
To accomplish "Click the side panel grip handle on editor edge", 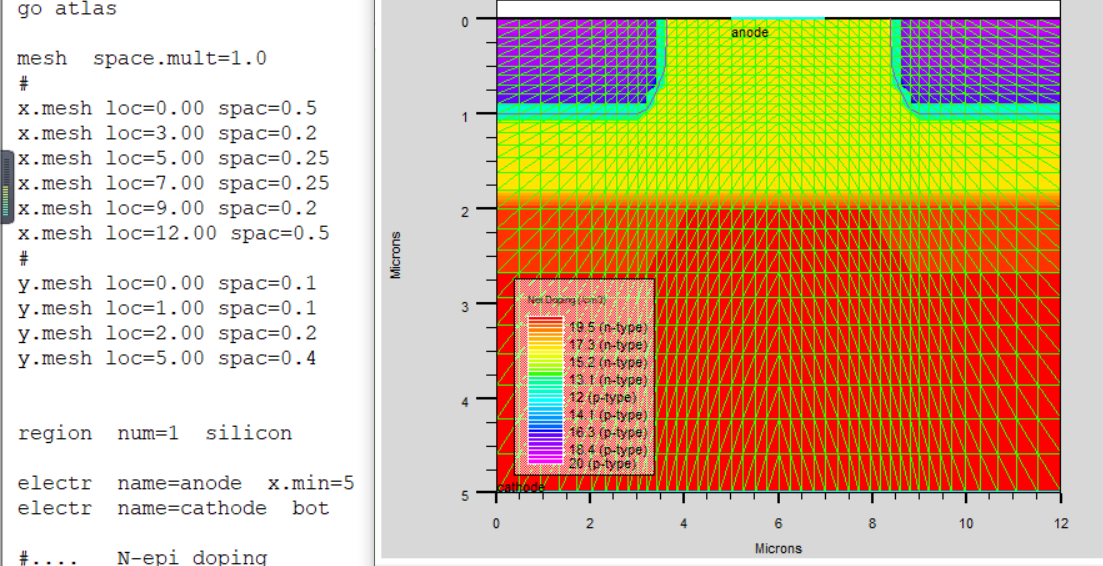I will point(6,186).
